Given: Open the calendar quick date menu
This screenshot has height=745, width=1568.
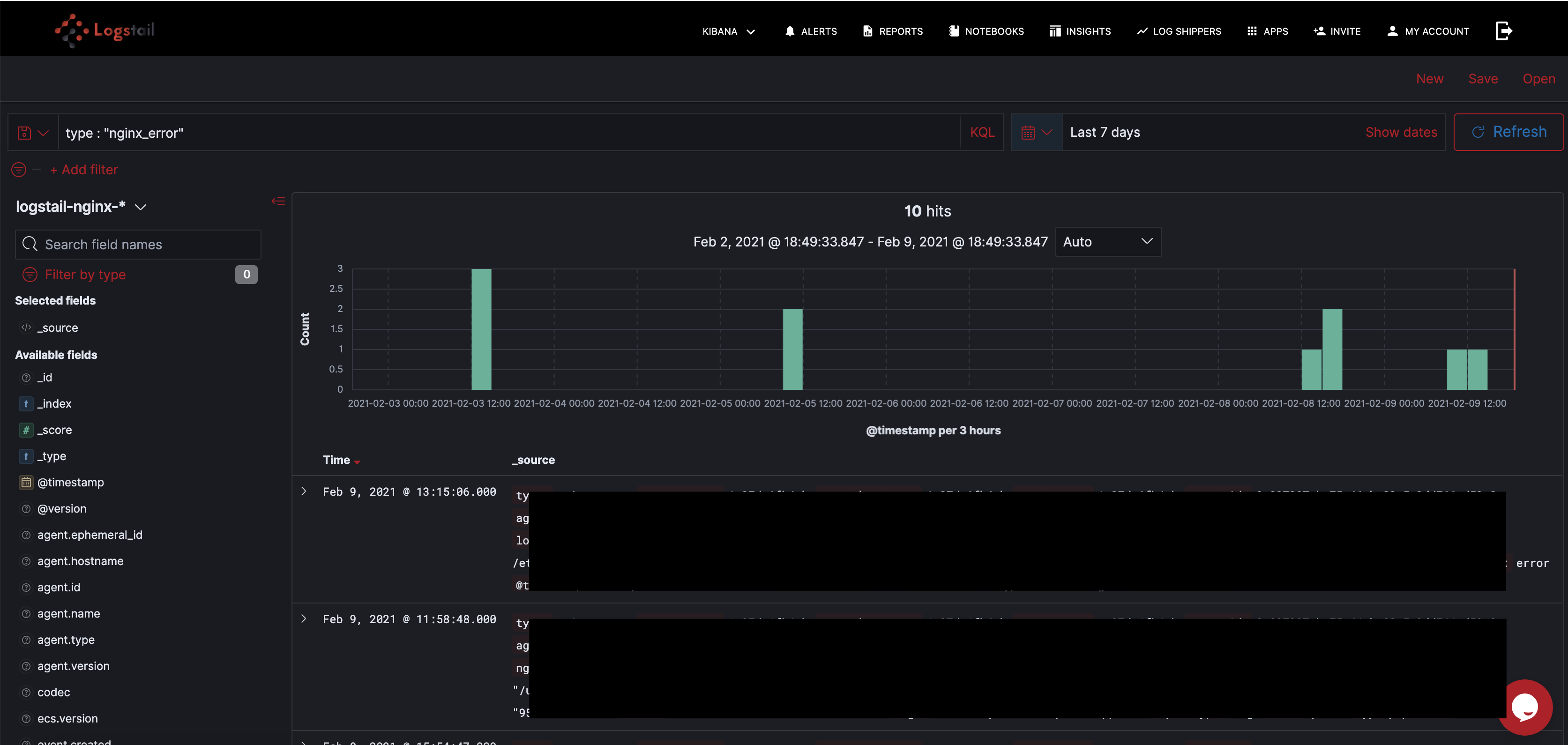Looking at the screenshot, I should [1036, 132].
